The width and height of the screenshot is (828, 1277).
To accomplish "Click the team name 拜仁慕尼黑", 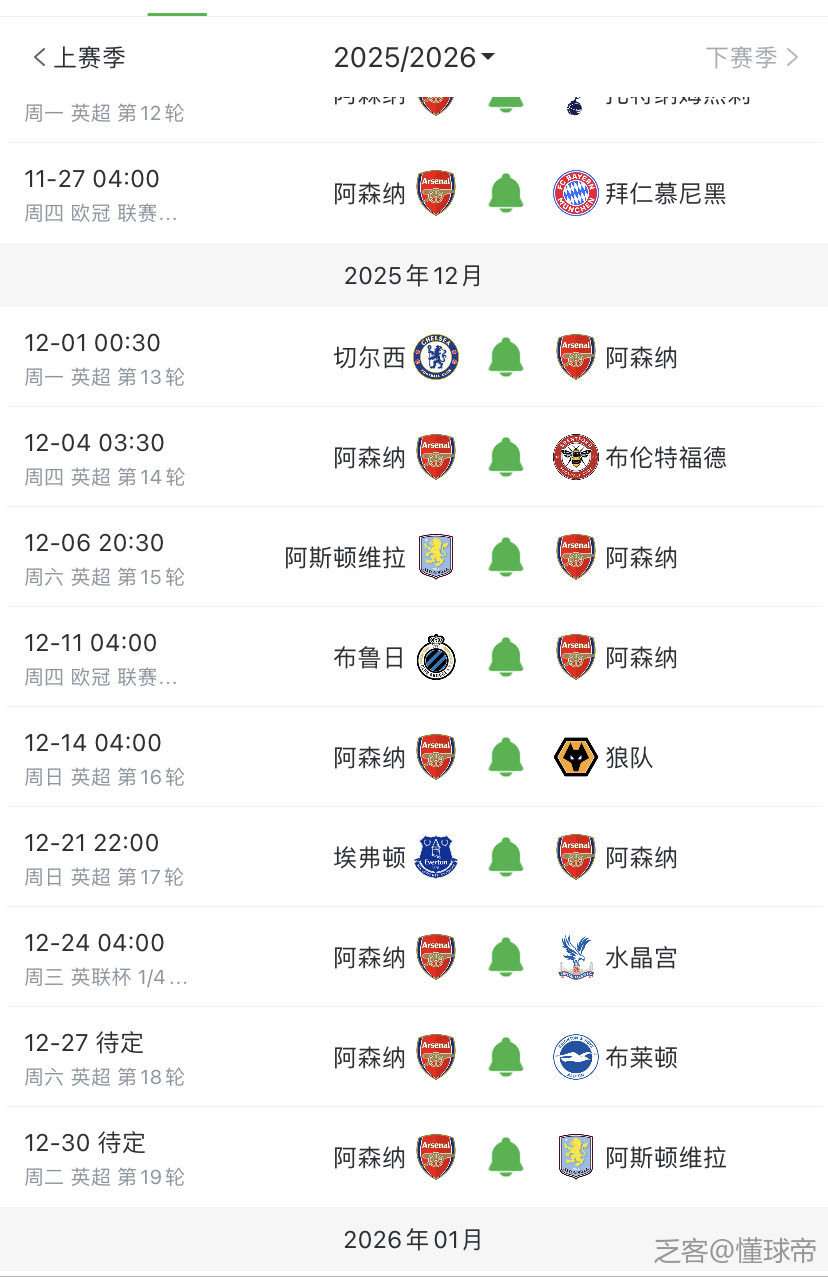I will (x=666, y=193).
